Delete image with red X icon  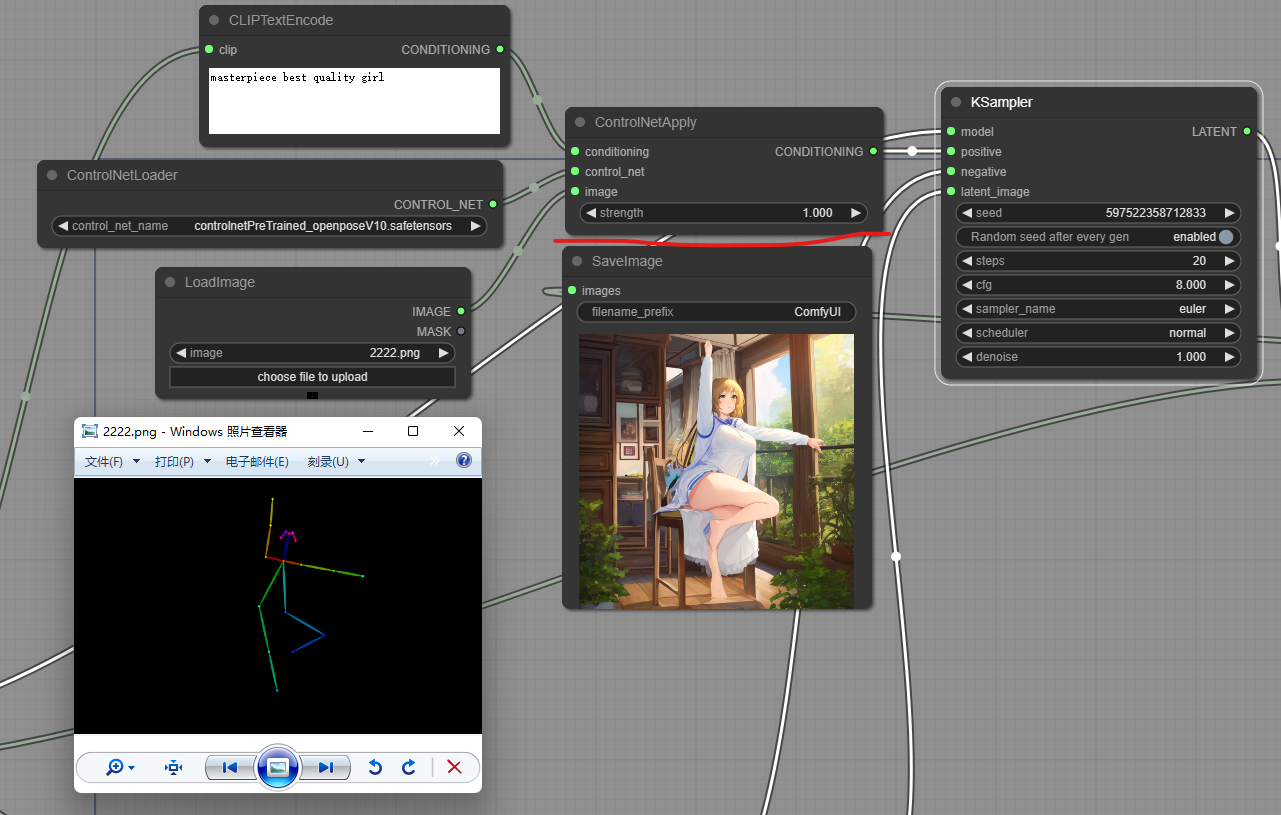(454, 767)
